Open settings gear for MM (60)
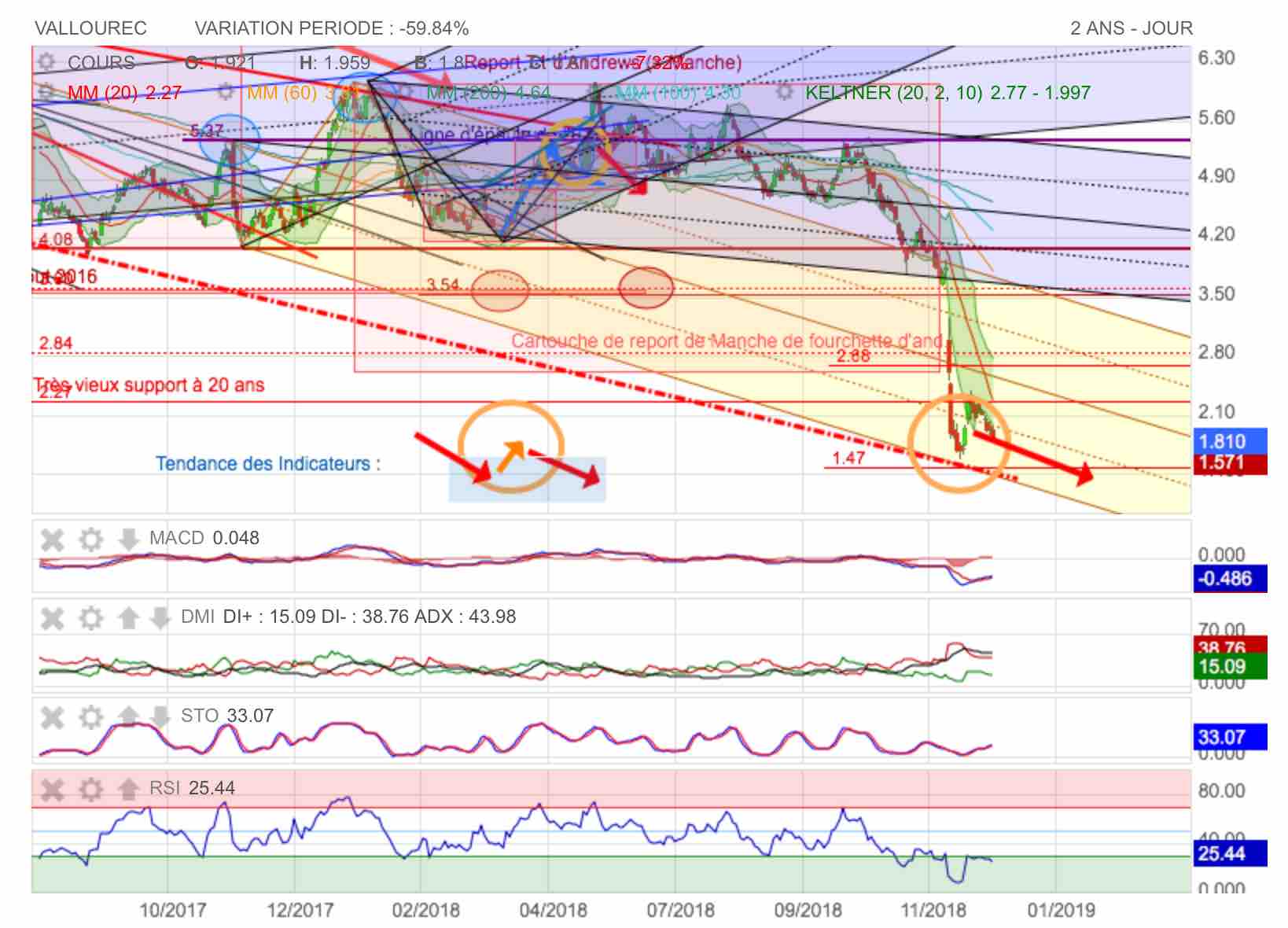The height and width of the screenshot is (928, 1288). point(226,92)
